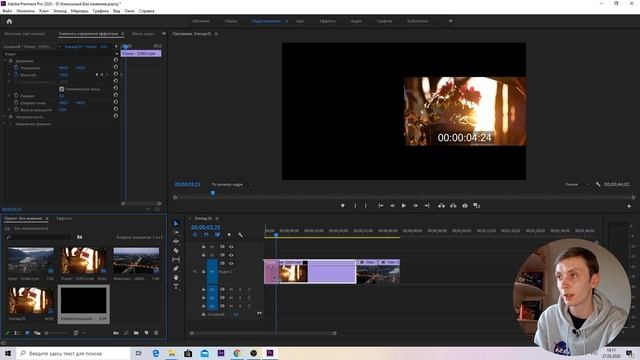Click the Program monitor playhead on scrub bar

pyautogui.click(x=213, y=193)
